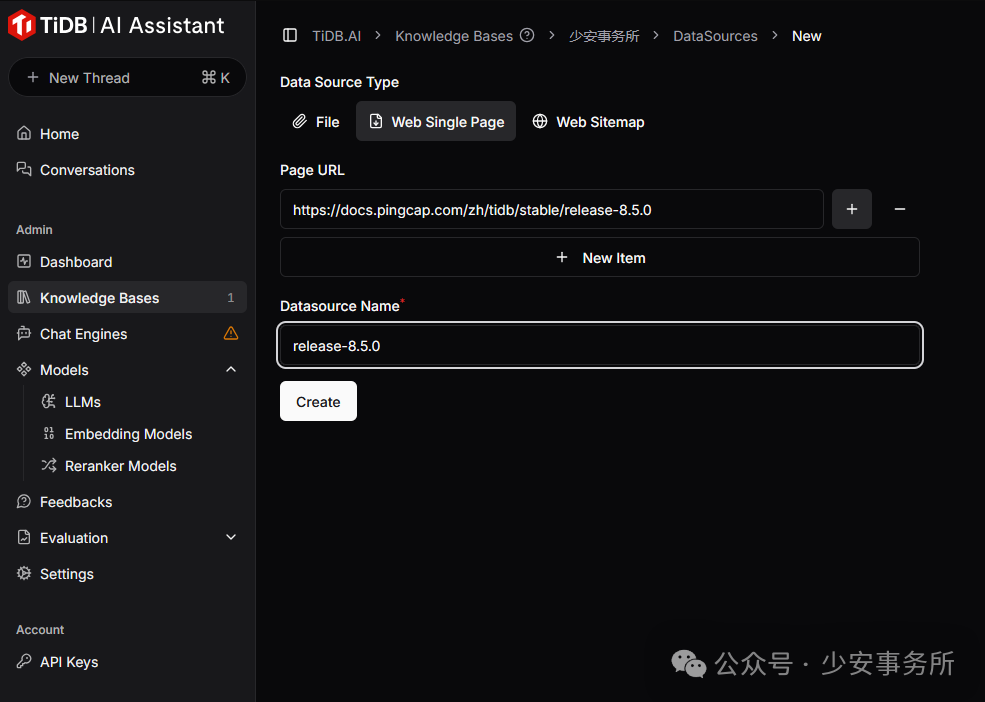Select File data source type

coord(316,121)
